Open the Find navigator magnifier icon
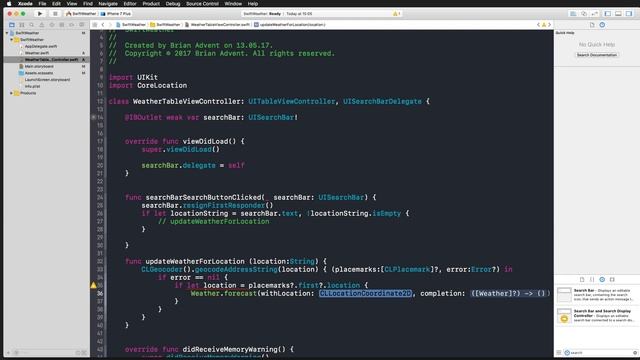Viewport: 640px width, 360px height. pos(31,25)
